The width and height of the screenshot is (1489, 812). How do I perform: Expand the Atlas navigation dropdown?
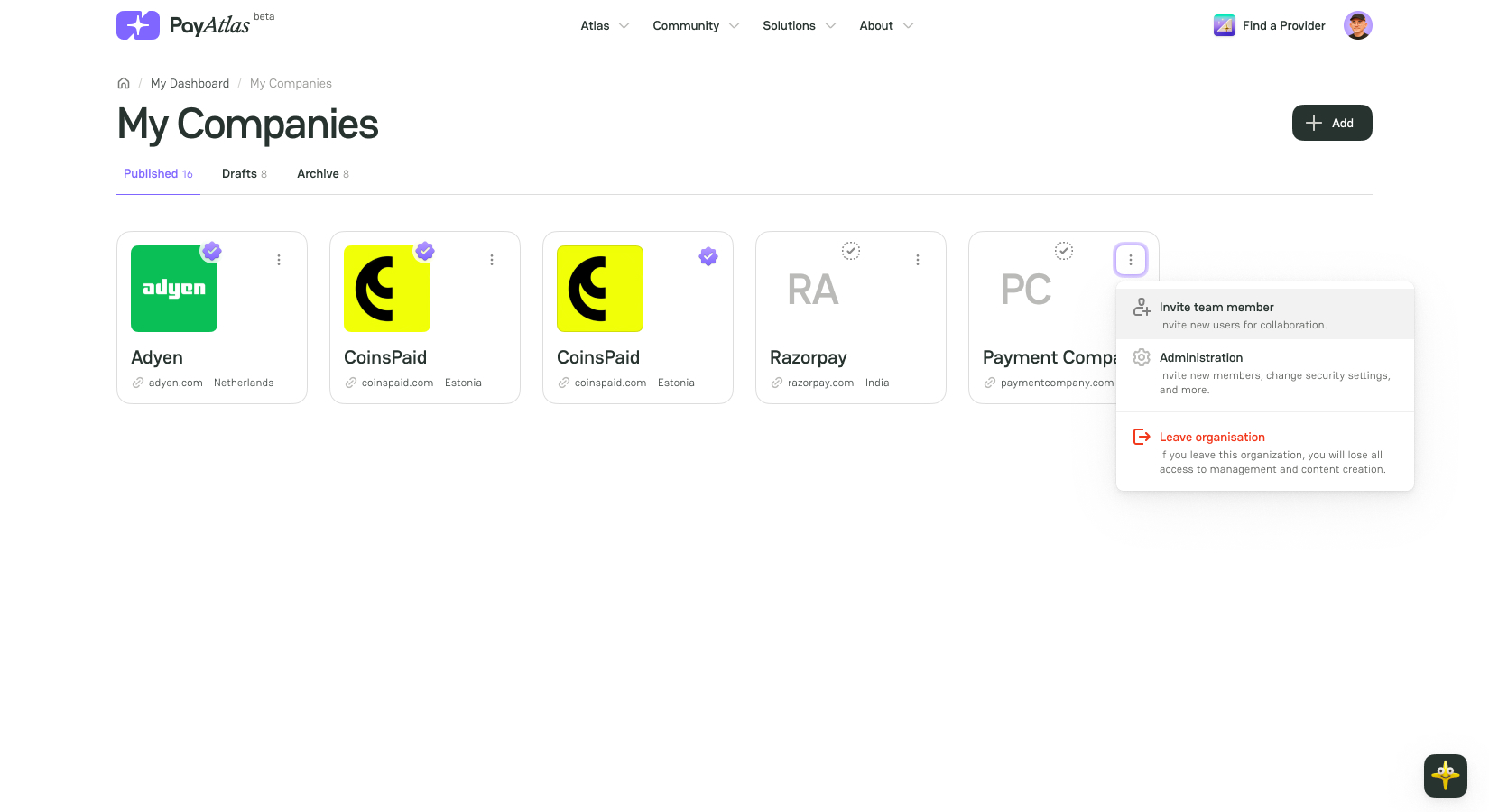point(605,25)
